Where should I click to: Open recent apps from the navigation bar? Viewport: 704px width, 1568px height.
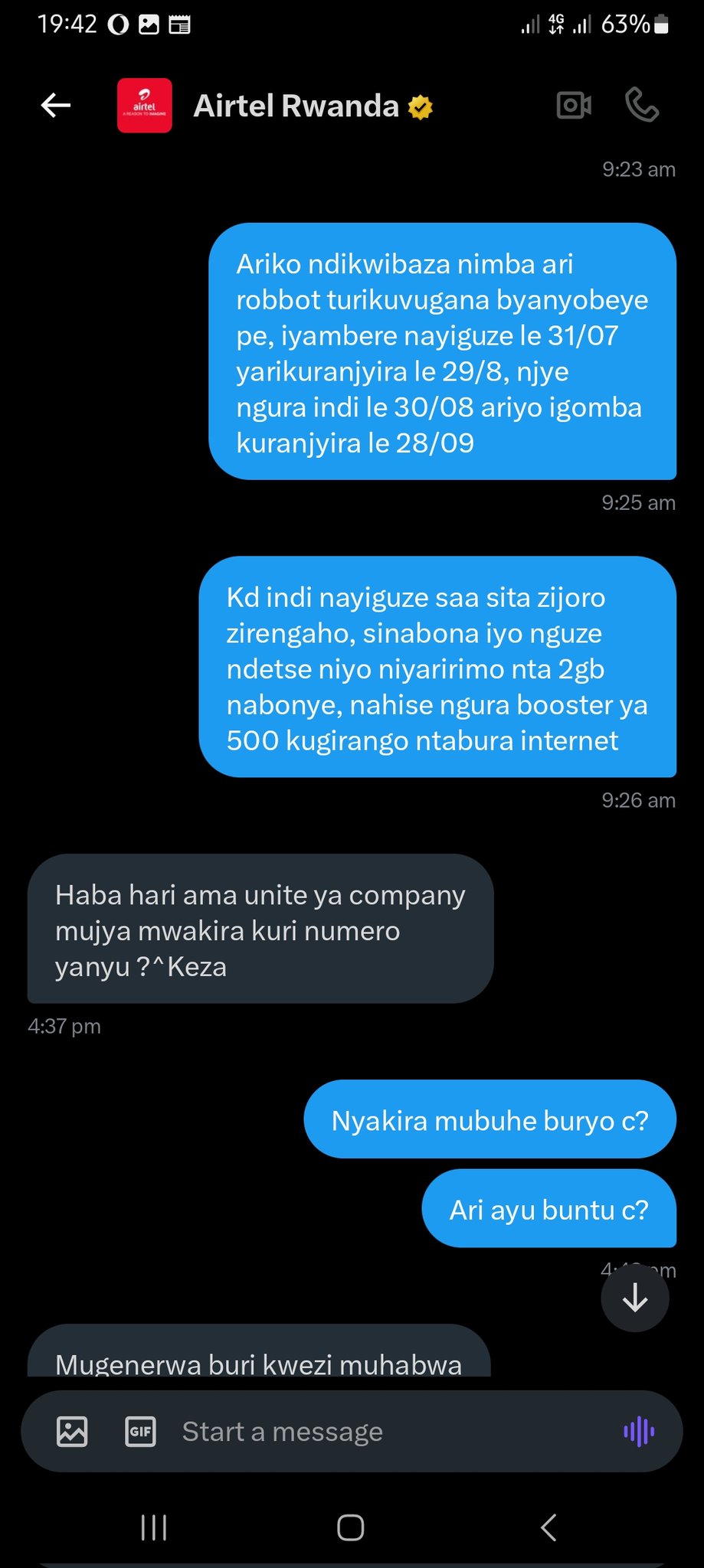(x=154, y=1527)
